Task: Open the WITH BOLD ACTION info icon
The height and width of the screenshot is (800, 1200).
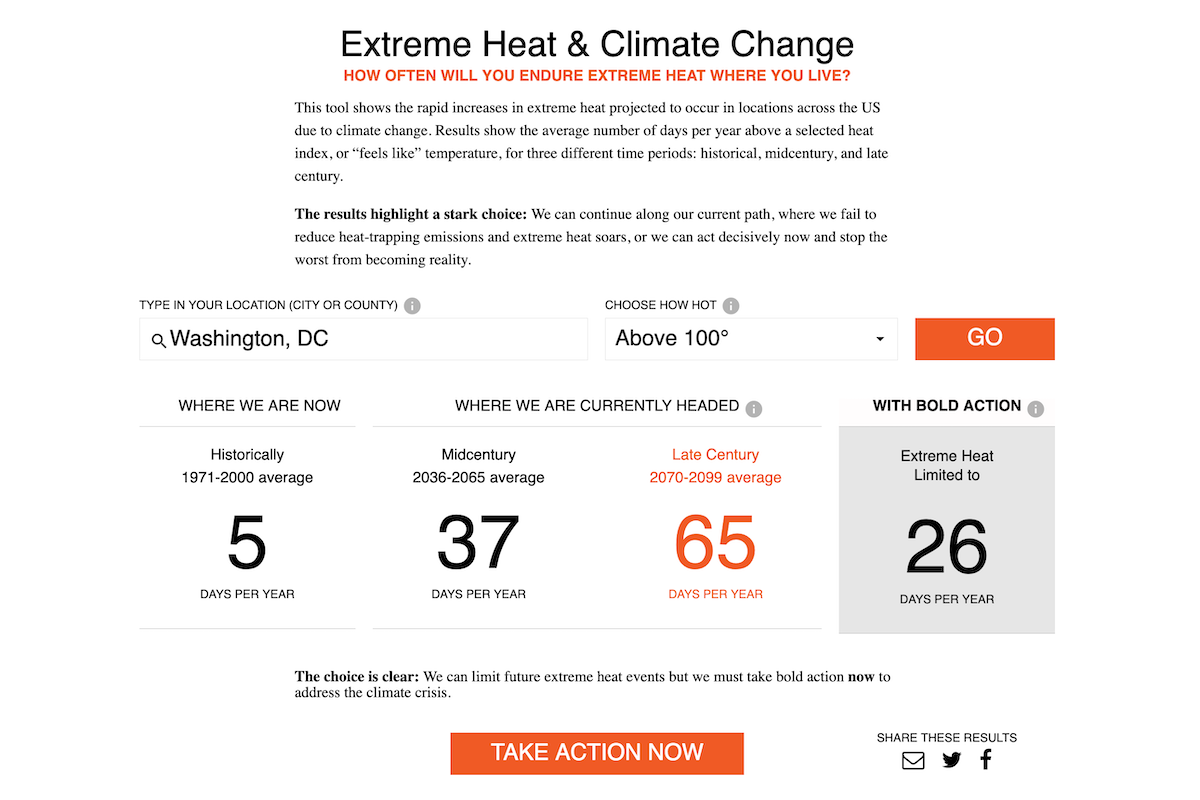Action: [1037, 406]
